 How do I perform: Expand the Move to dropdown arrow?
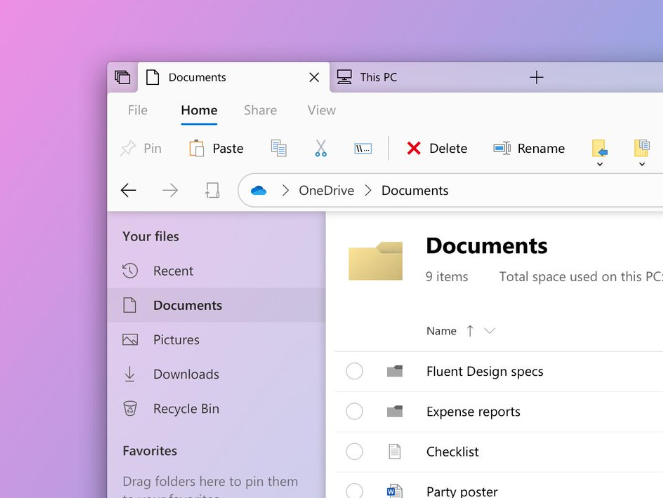coord(600,164)
